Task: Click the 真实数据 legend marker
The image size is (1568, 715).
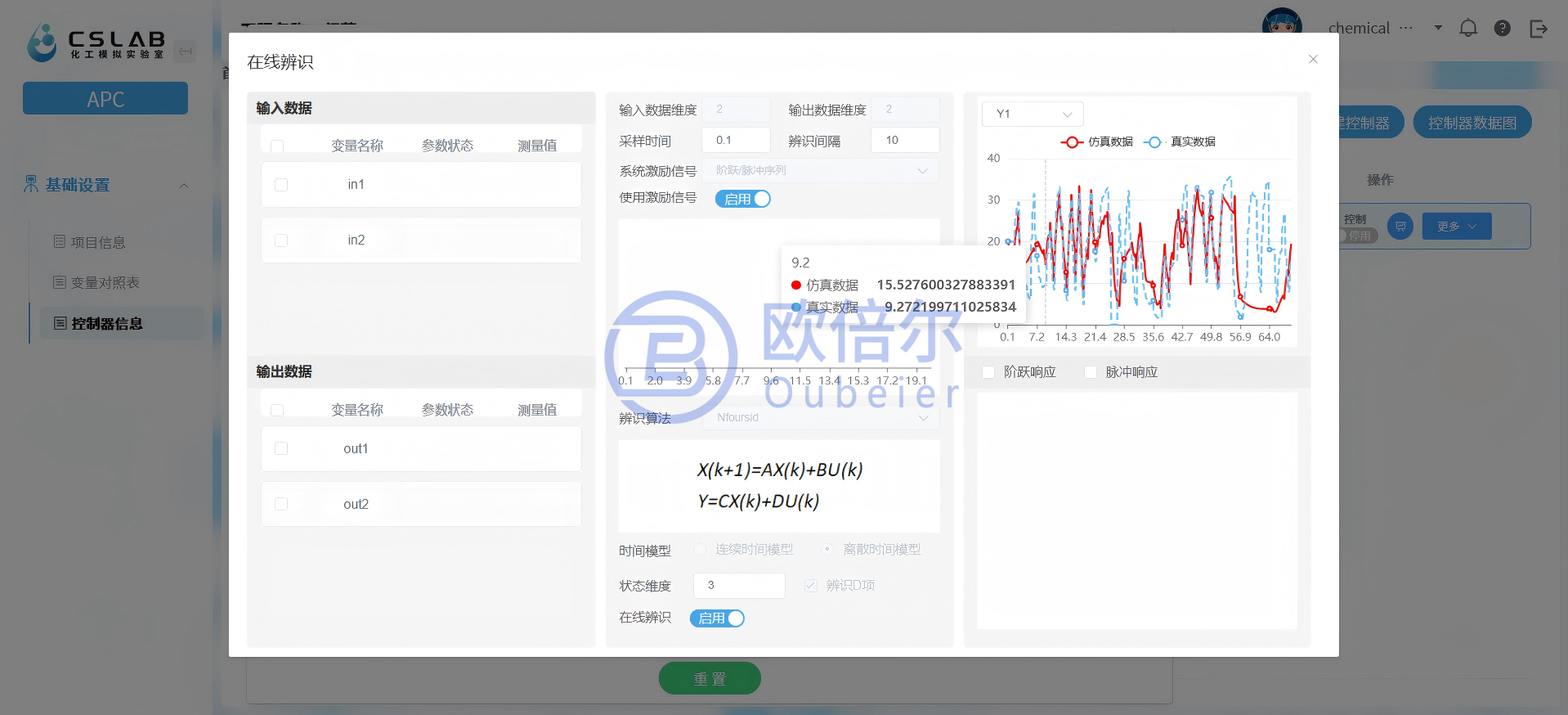Action: [x=1154, y=142]
